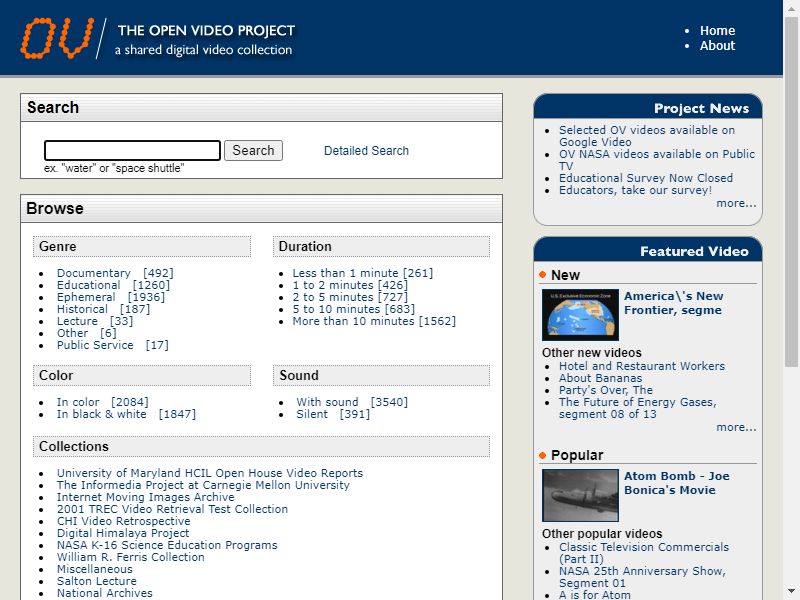800x600 pixels.
Task: Open the Detailed Search link
Action: [366, 151]
